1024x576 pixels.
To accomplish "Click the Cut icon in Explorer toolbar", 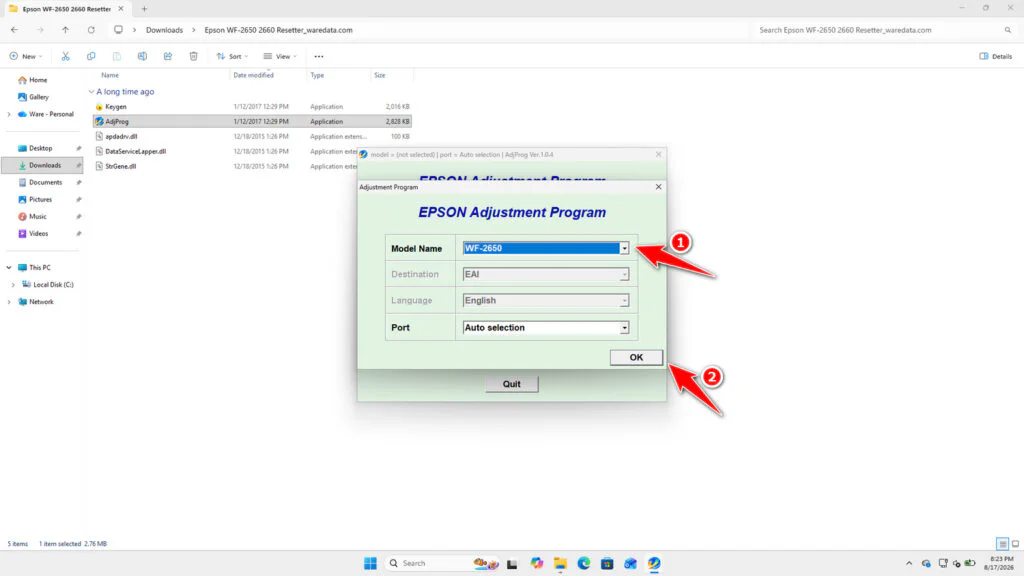I will coord(65,56).
